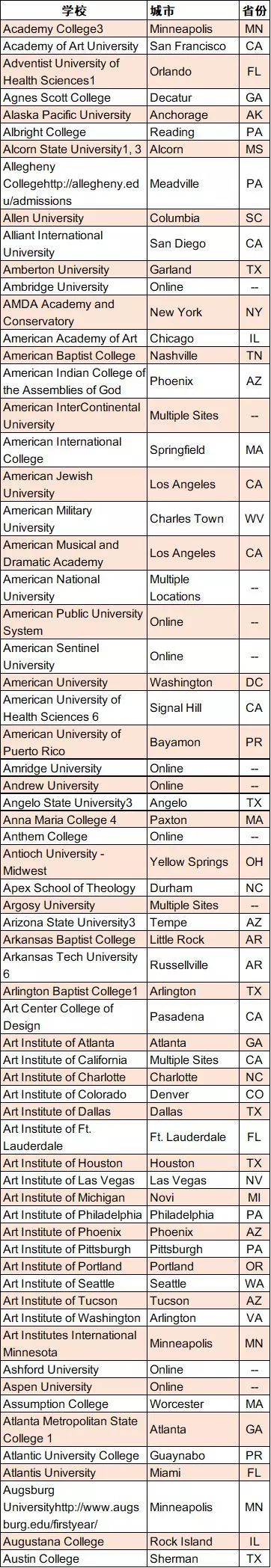Select the Art Institute of Las Vegas cell
This screenshot has height=1568, width=271.
(73, 1181)
